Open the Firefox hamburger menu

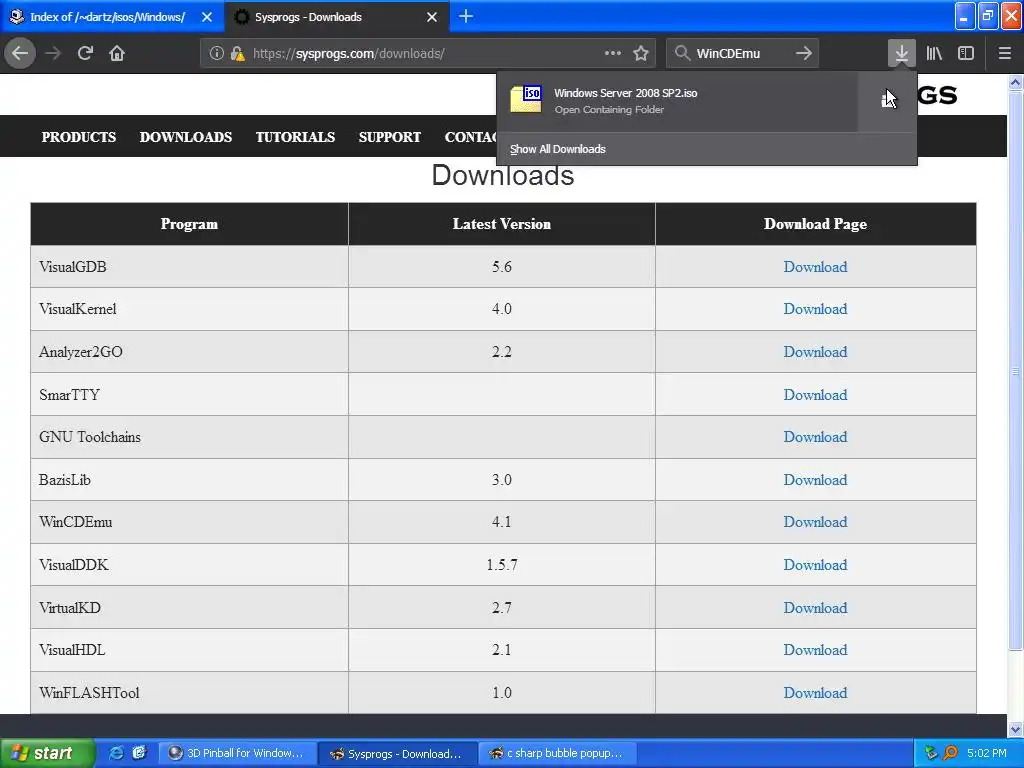tap(1005, 53)
